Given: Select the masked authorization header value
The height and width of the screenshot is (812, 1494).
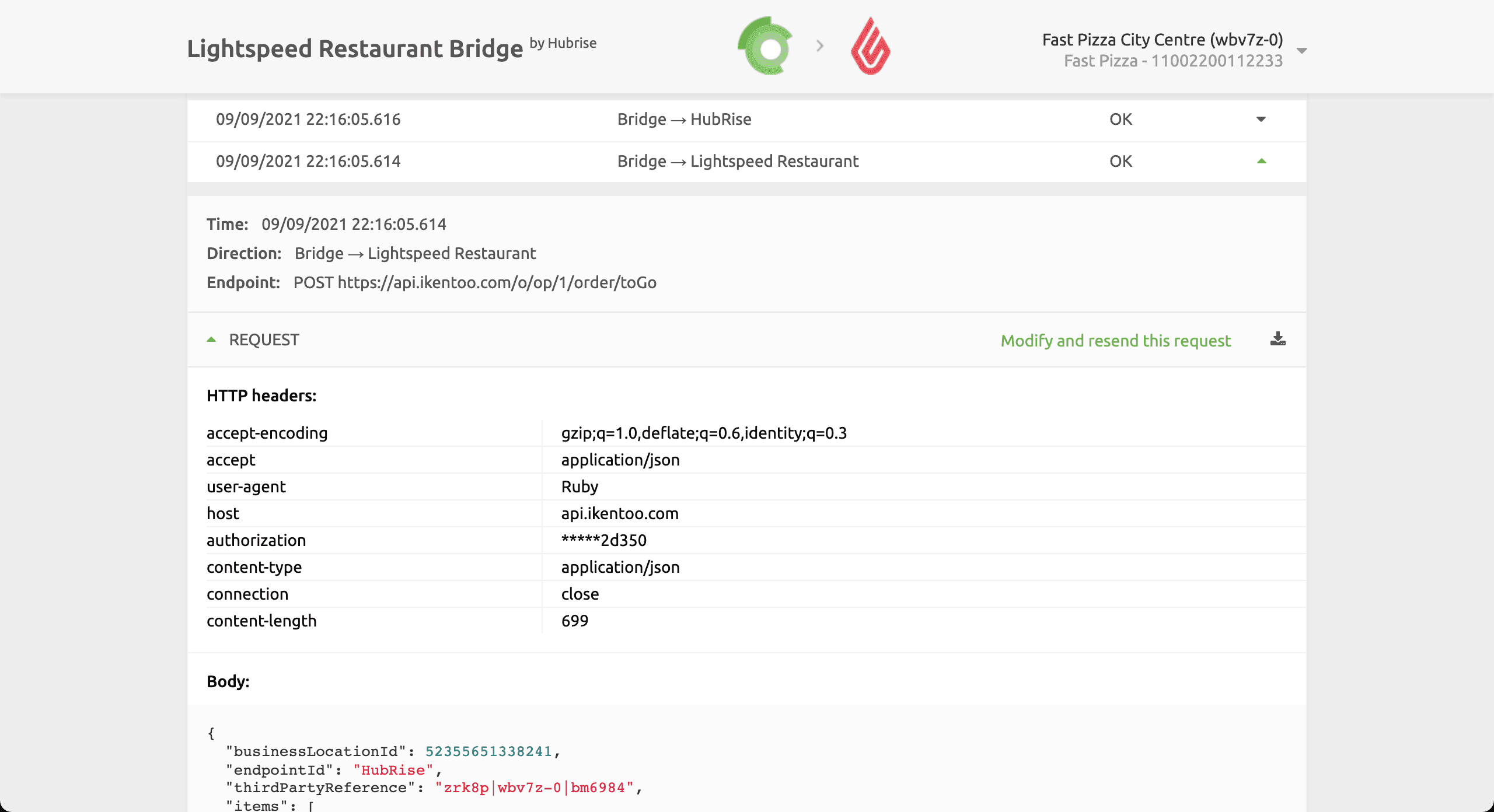Looking at the screenshot, I should [604, 540].
